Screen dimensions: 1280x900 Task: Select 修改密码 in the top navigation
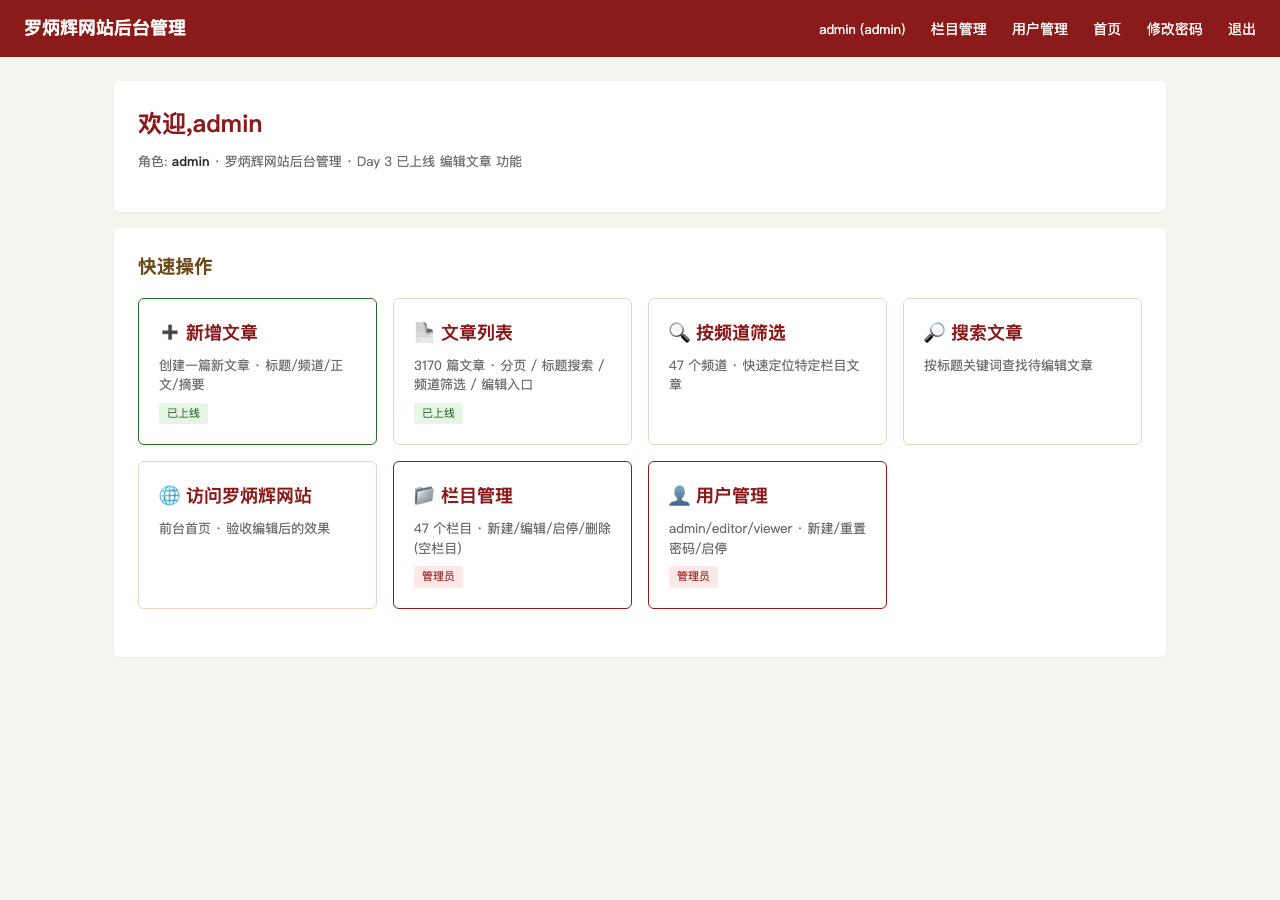coord(1175,29)
